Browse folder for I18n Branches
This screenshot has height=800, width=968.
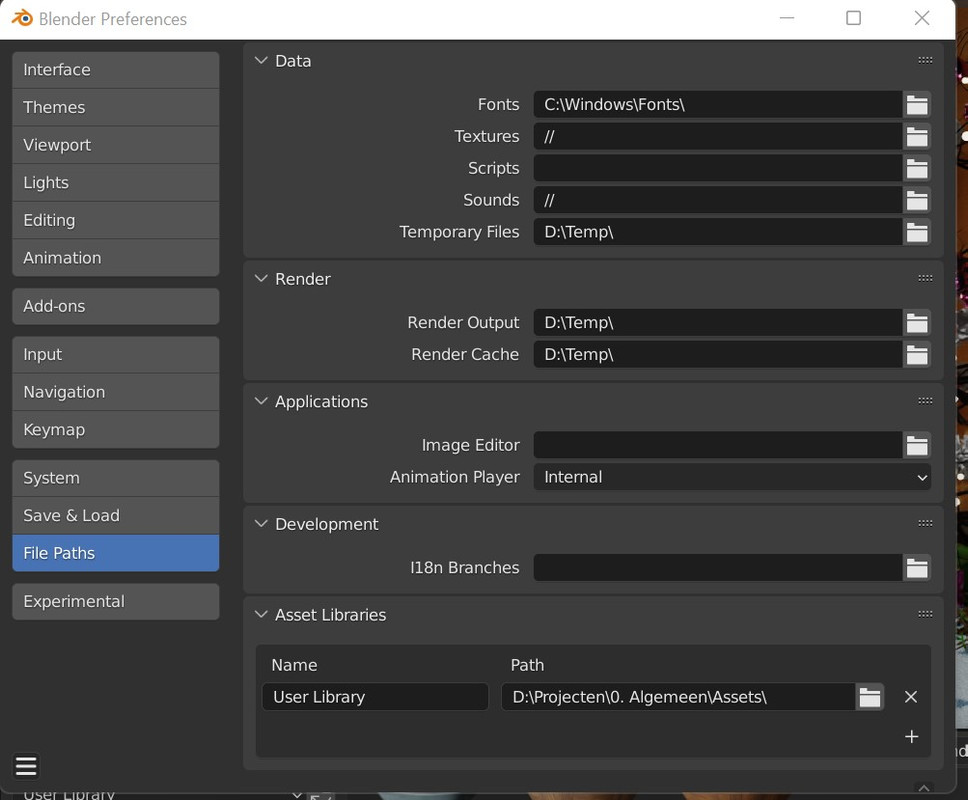click(x=917, y=568)
